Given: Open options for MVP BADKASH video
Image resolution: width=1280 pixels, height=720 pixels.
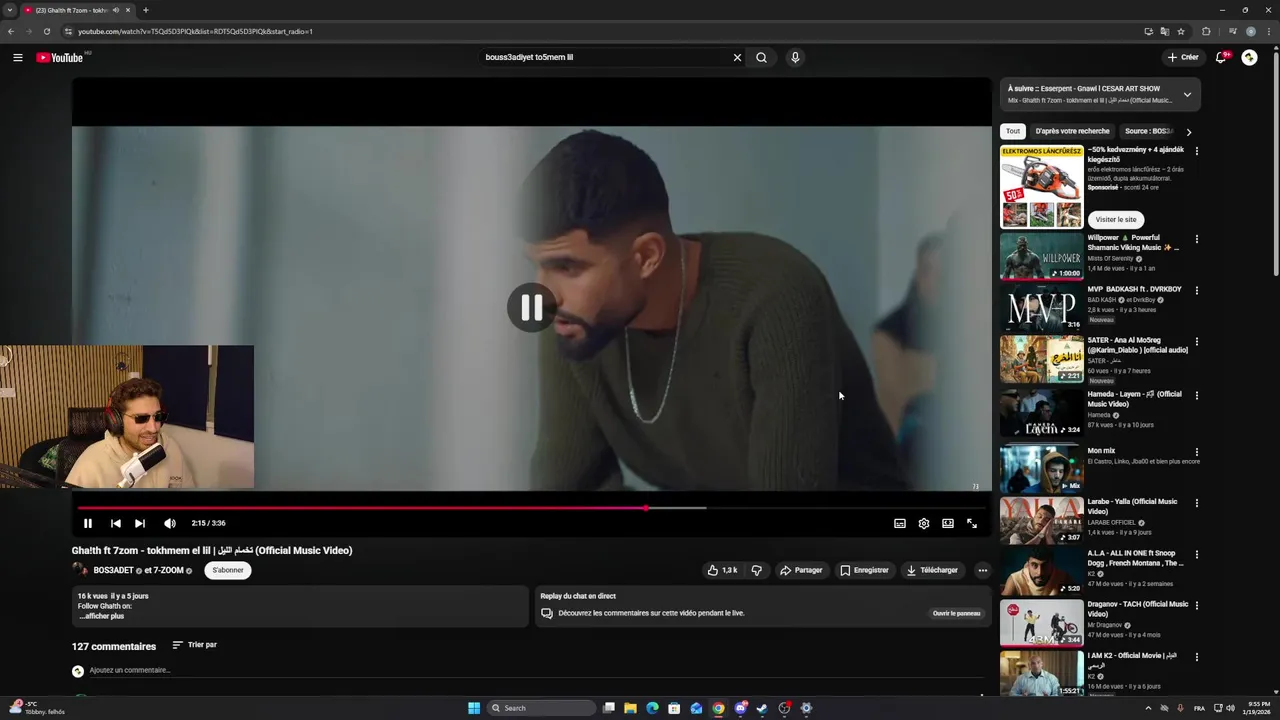Looking at the screenshot, I should 1196,291.
